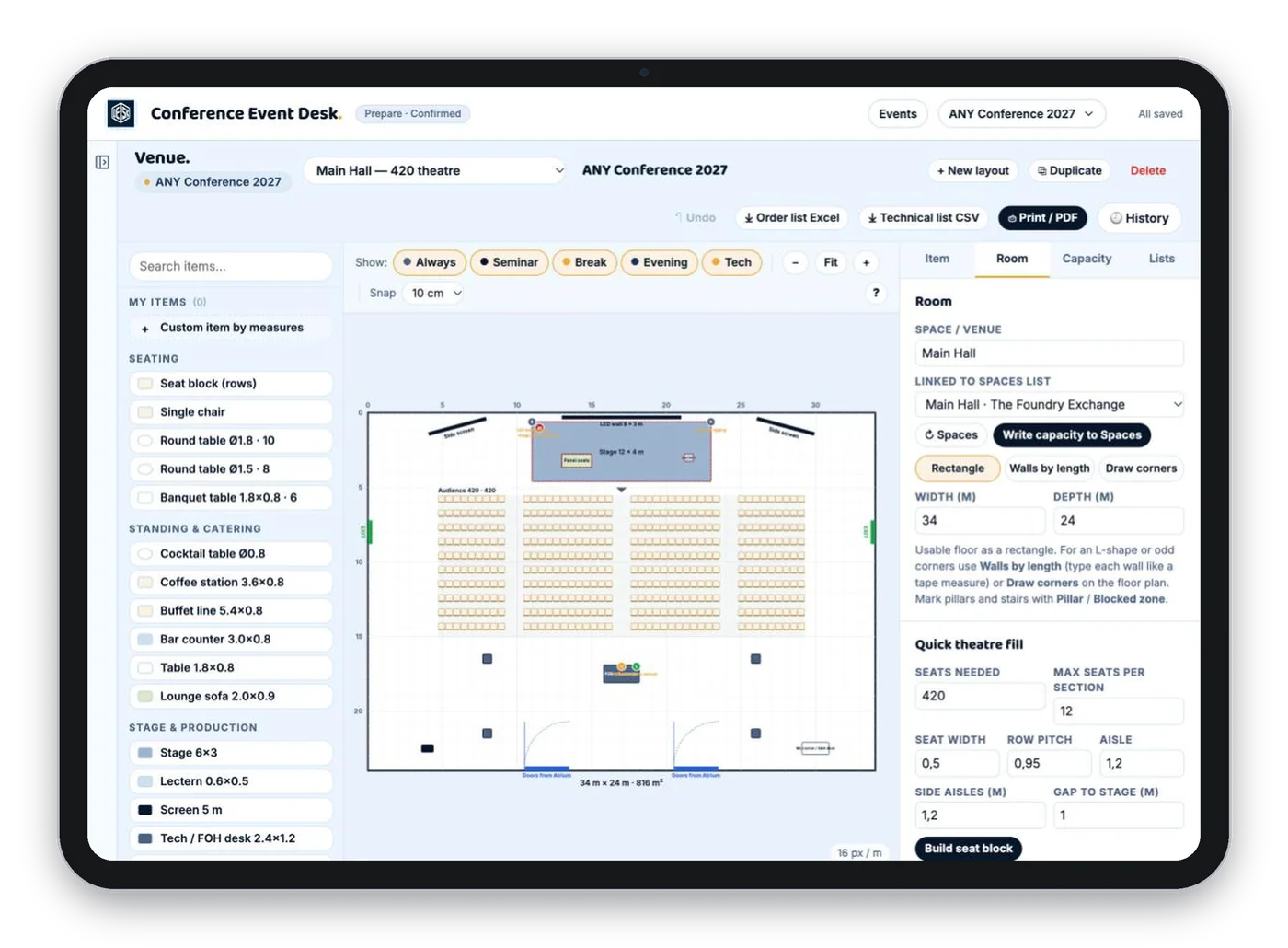
Task: Zoom out with the minus icon
Action: pos(796,262)
